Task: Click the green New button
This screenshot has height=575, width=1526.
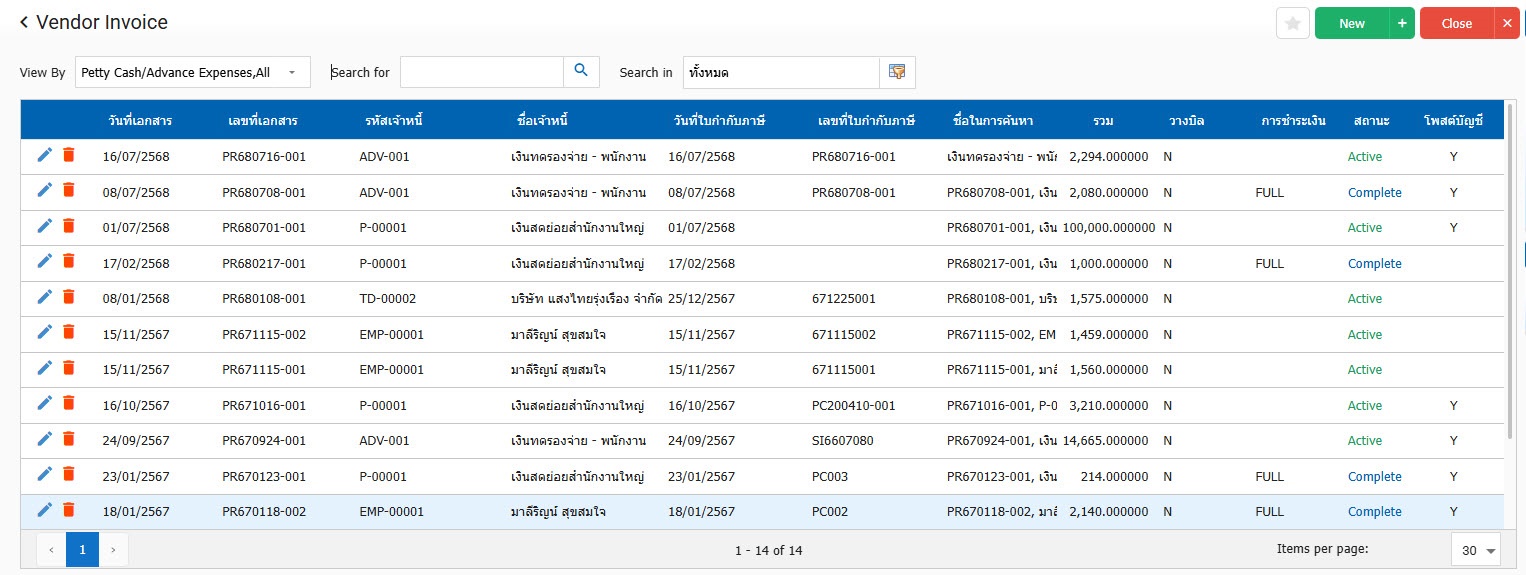Action: tap(1351, 23)
